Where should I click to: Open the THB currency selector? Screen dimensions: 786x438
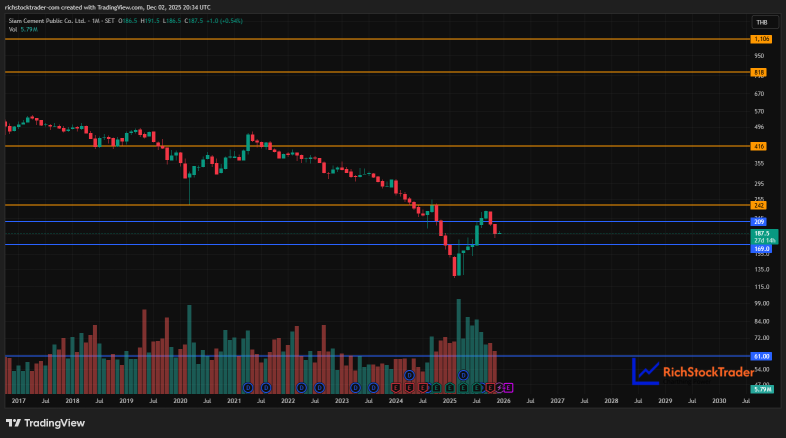[x=764, y=22]
